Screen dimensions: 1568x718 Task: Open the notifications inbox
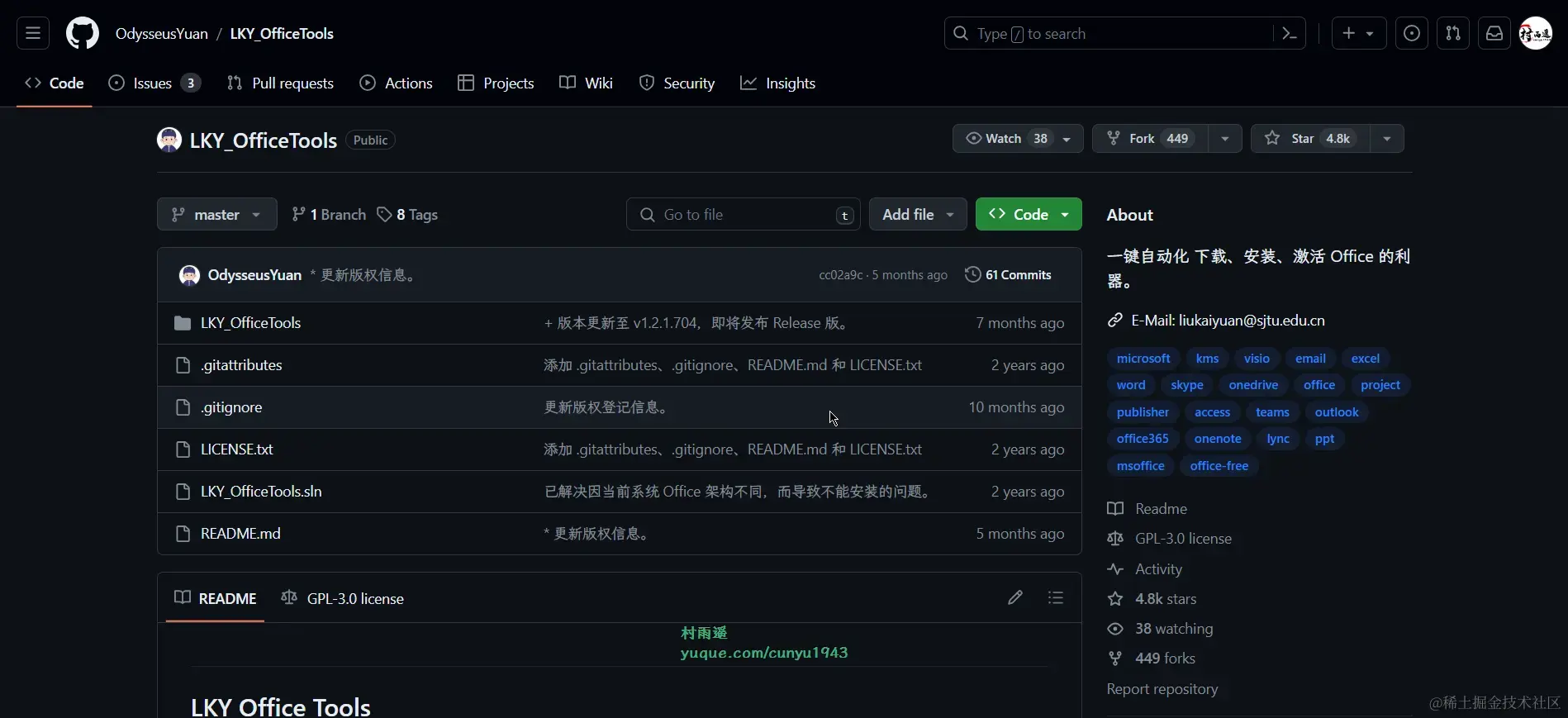coord(1494,34)
